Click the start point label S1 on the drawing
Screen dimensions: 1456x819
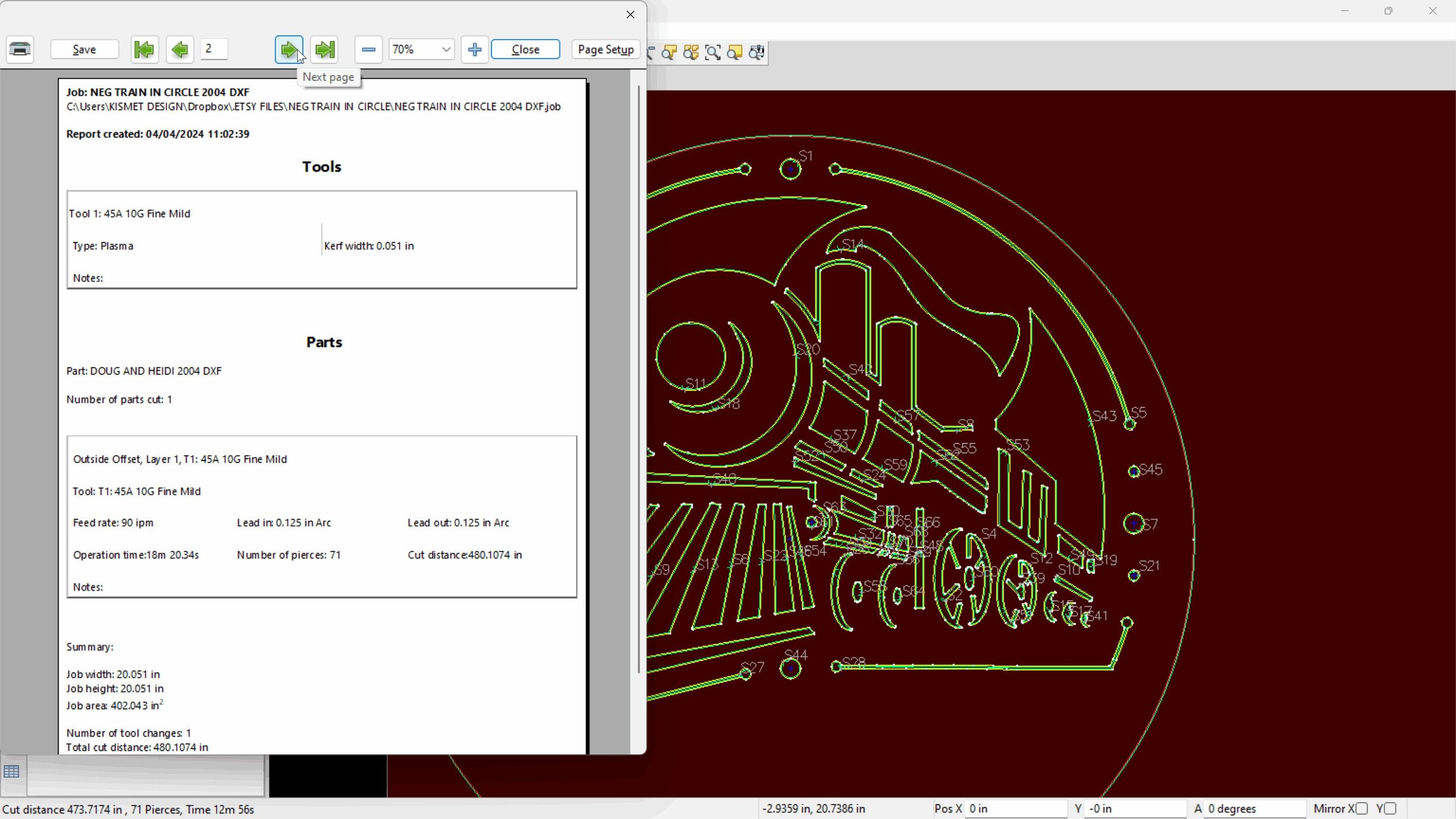[x=805, y=155]
